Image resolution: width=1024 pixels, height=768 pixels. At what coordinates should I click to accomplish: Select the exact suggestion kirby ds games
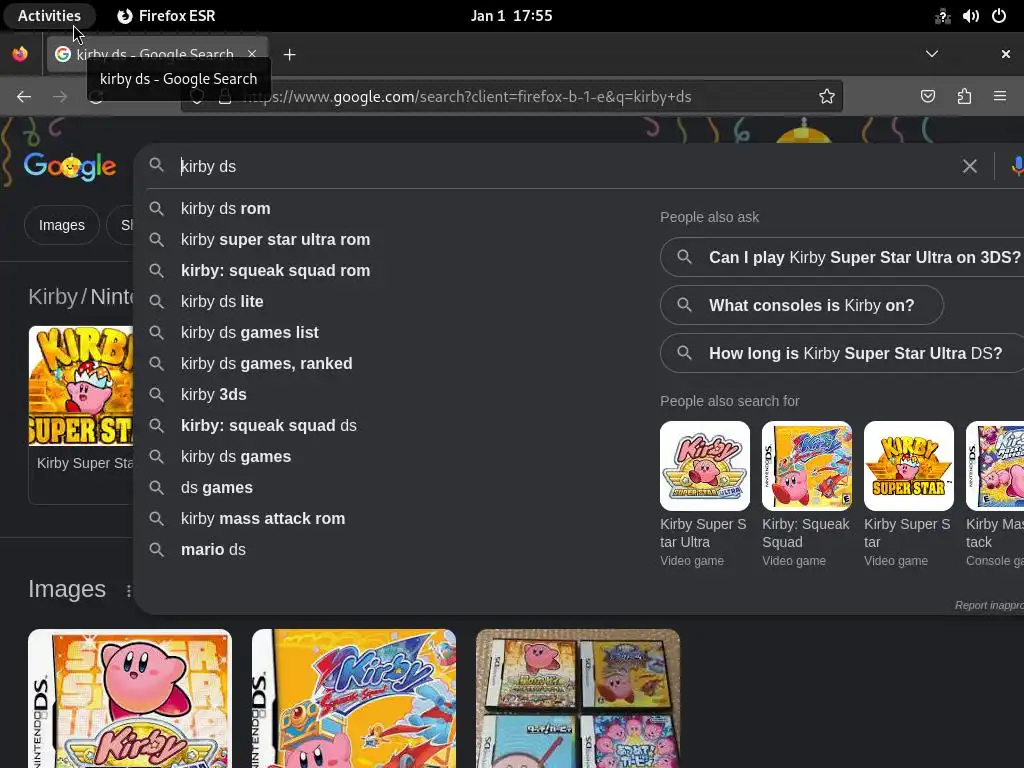[x=236, y=456]
